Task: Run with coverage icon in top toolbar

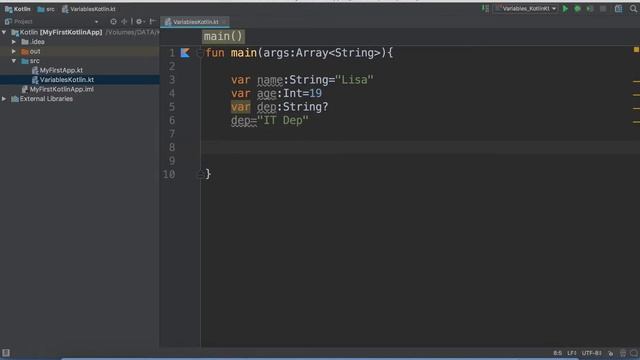Action: 590,9
